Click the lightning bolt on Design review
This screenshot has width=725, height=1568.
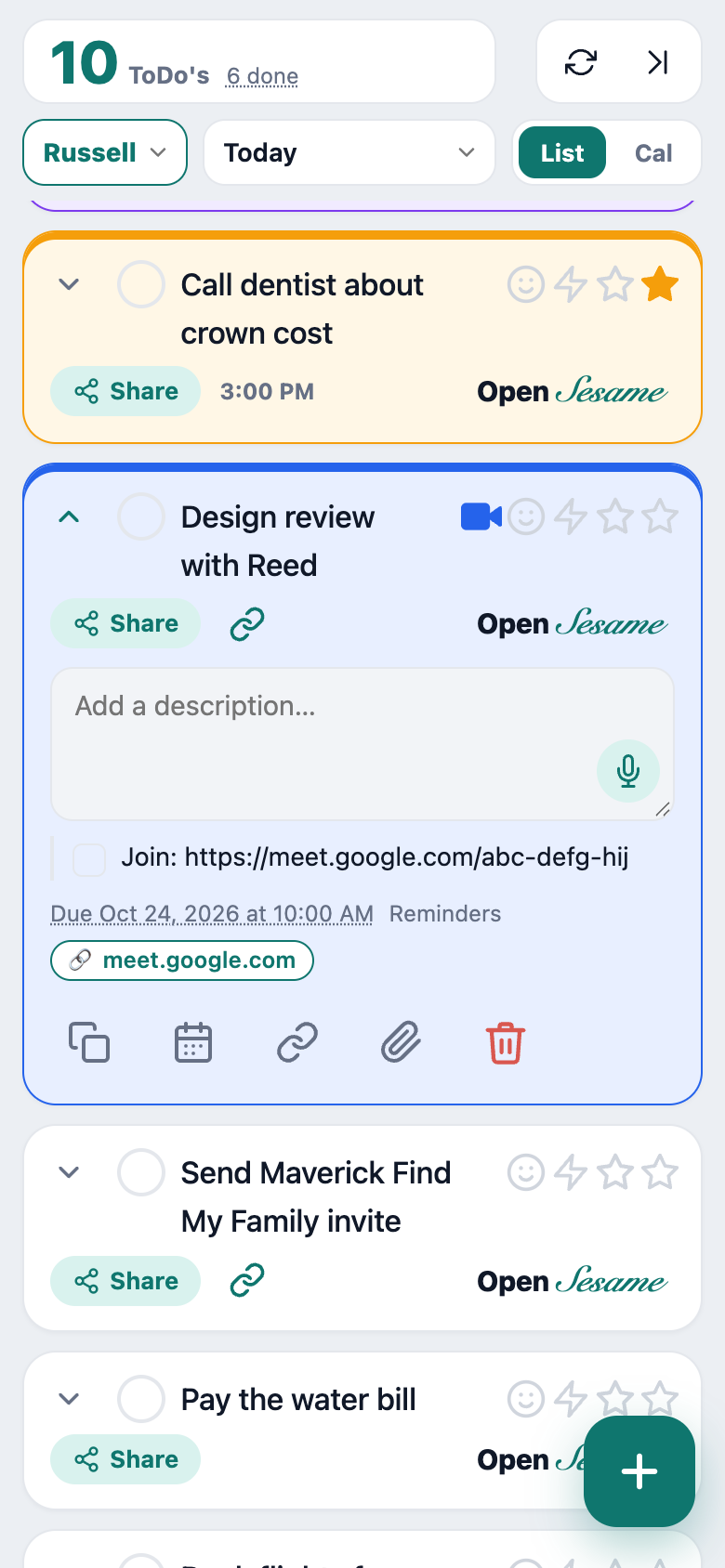pos(571,516)
